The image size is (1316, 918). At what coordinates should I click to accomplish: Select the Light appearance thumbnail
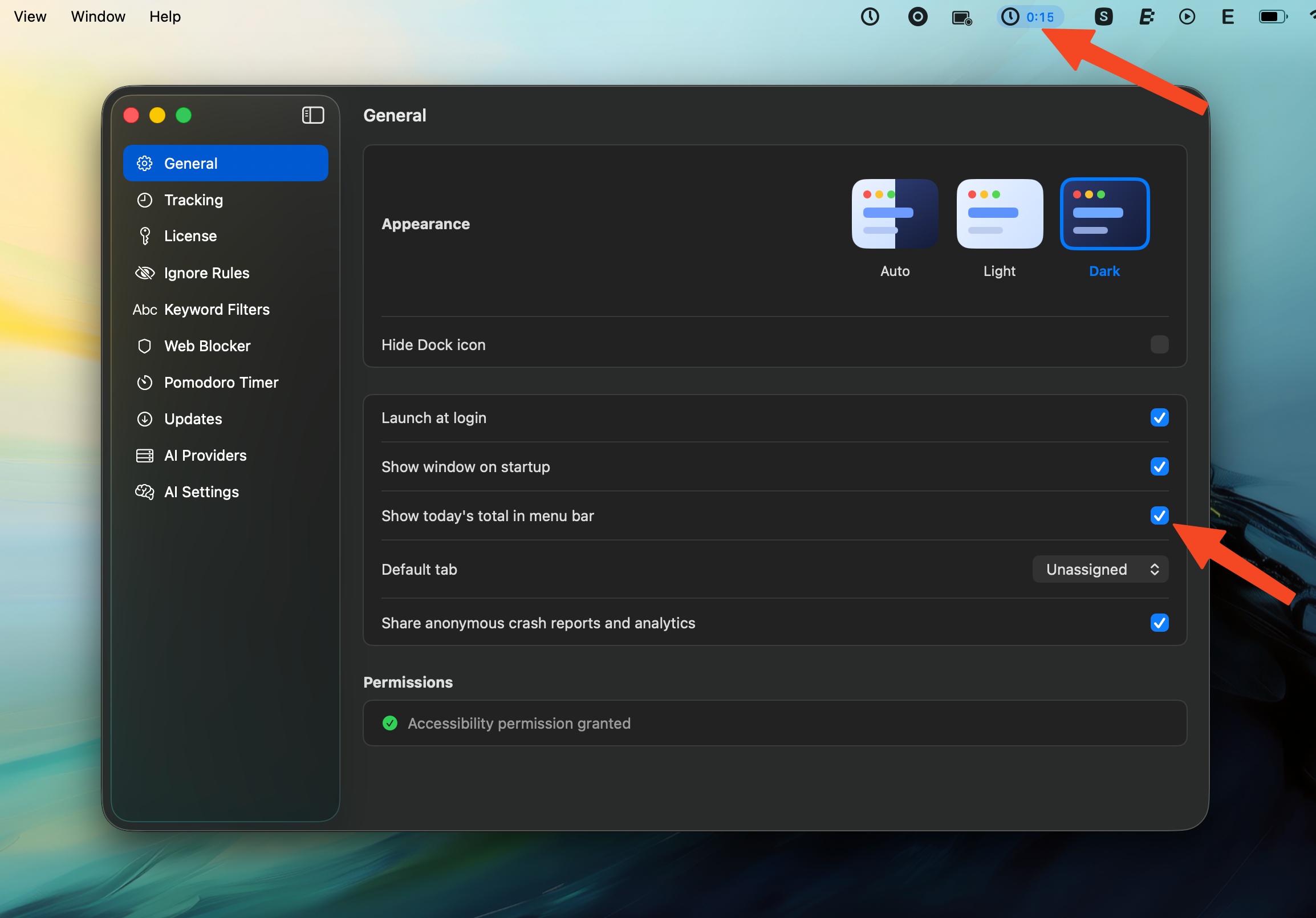pos(999,214)
